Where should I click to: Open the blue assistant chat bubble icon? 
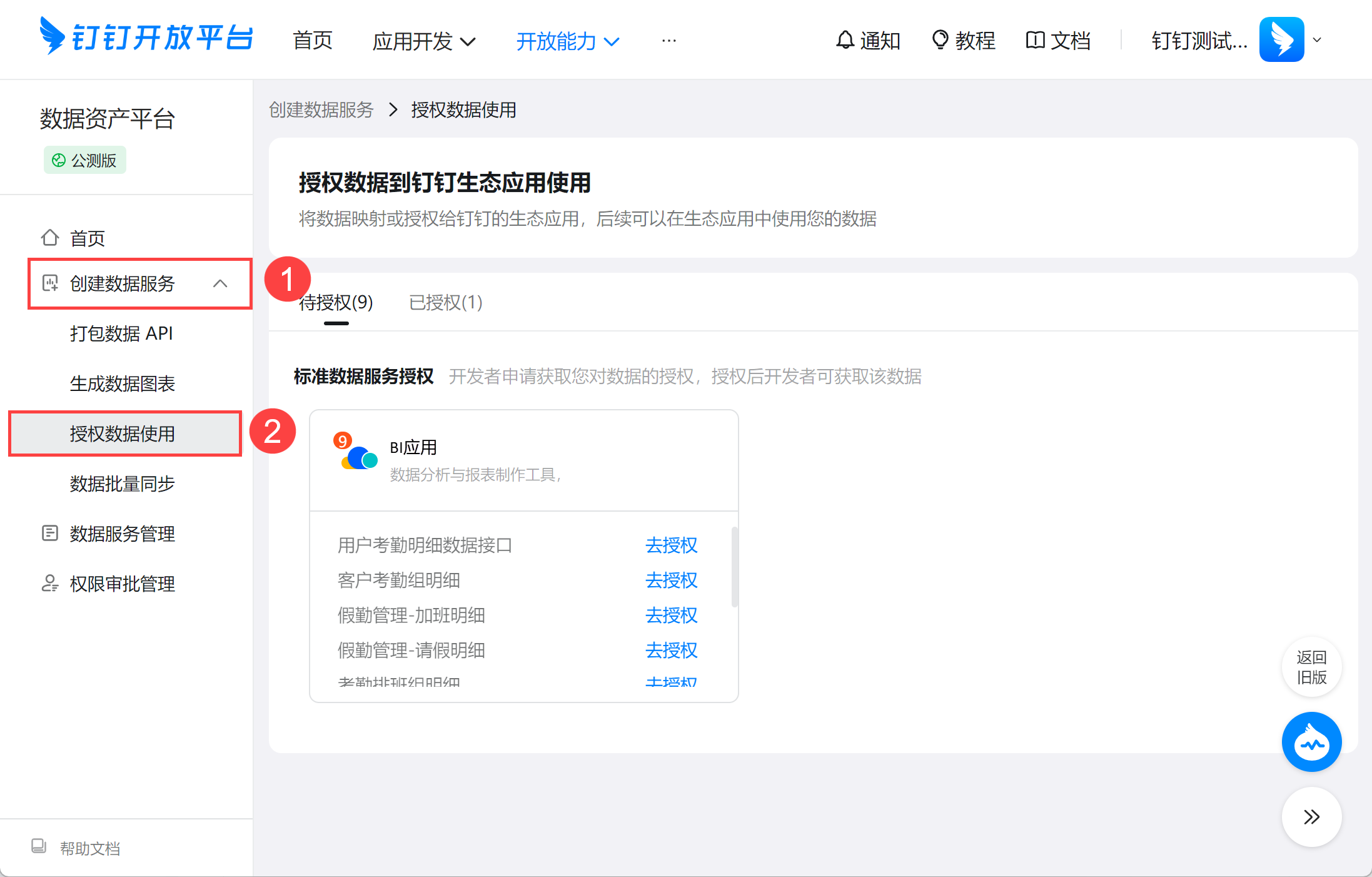pos(1311,742)
